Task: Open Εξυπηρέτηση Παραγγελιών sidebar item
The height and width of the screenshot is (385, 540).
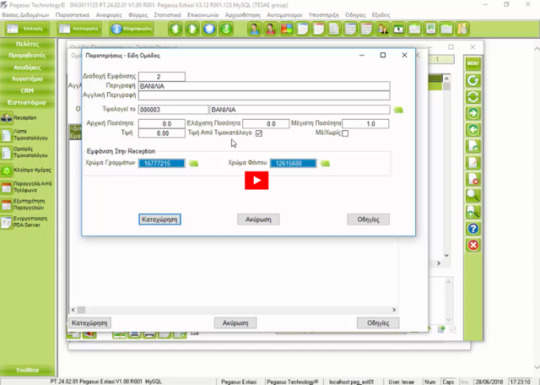Action: [23, 205]
